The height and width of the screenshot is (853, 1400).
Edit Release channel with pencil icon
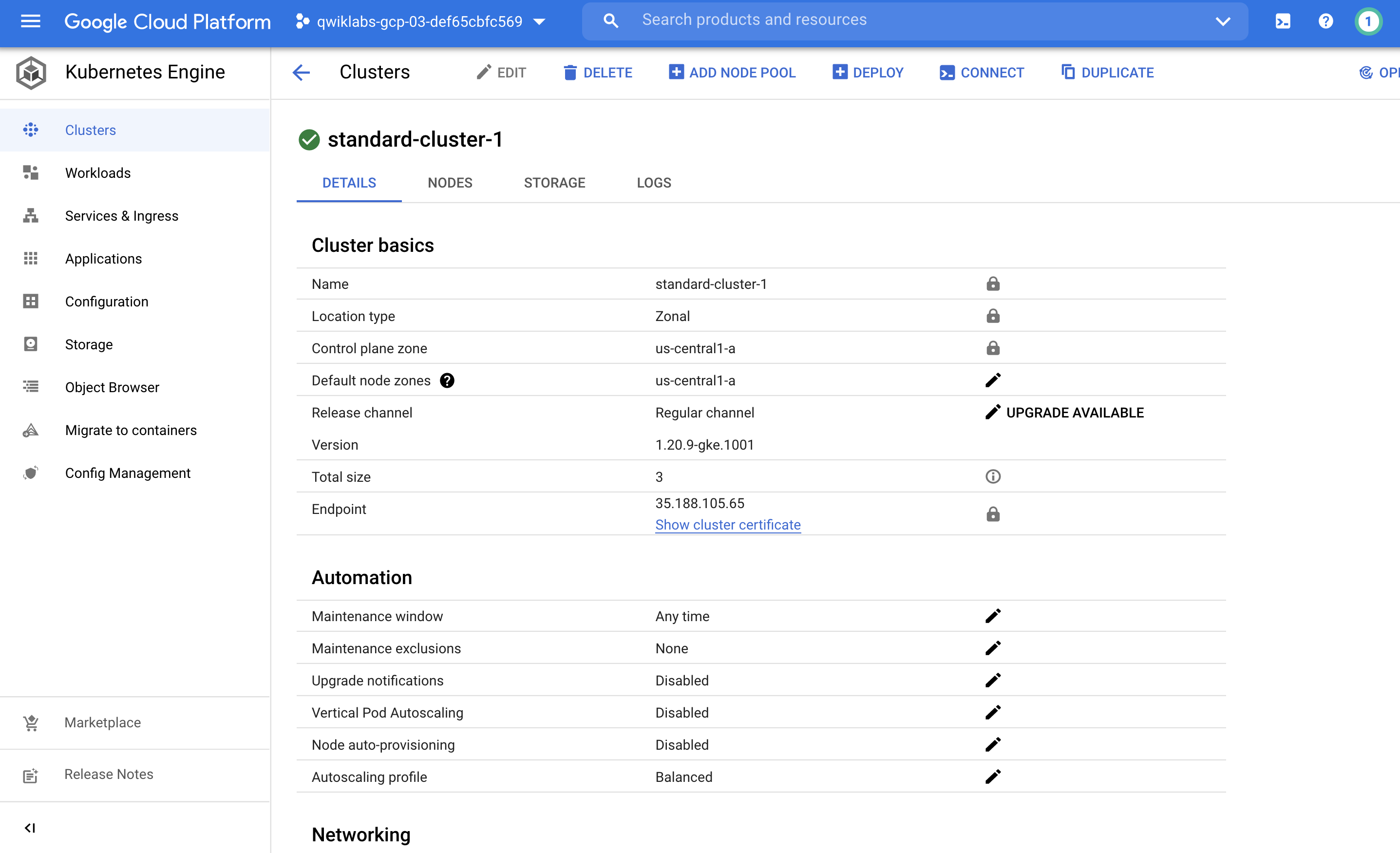click(x=993, y=412)
